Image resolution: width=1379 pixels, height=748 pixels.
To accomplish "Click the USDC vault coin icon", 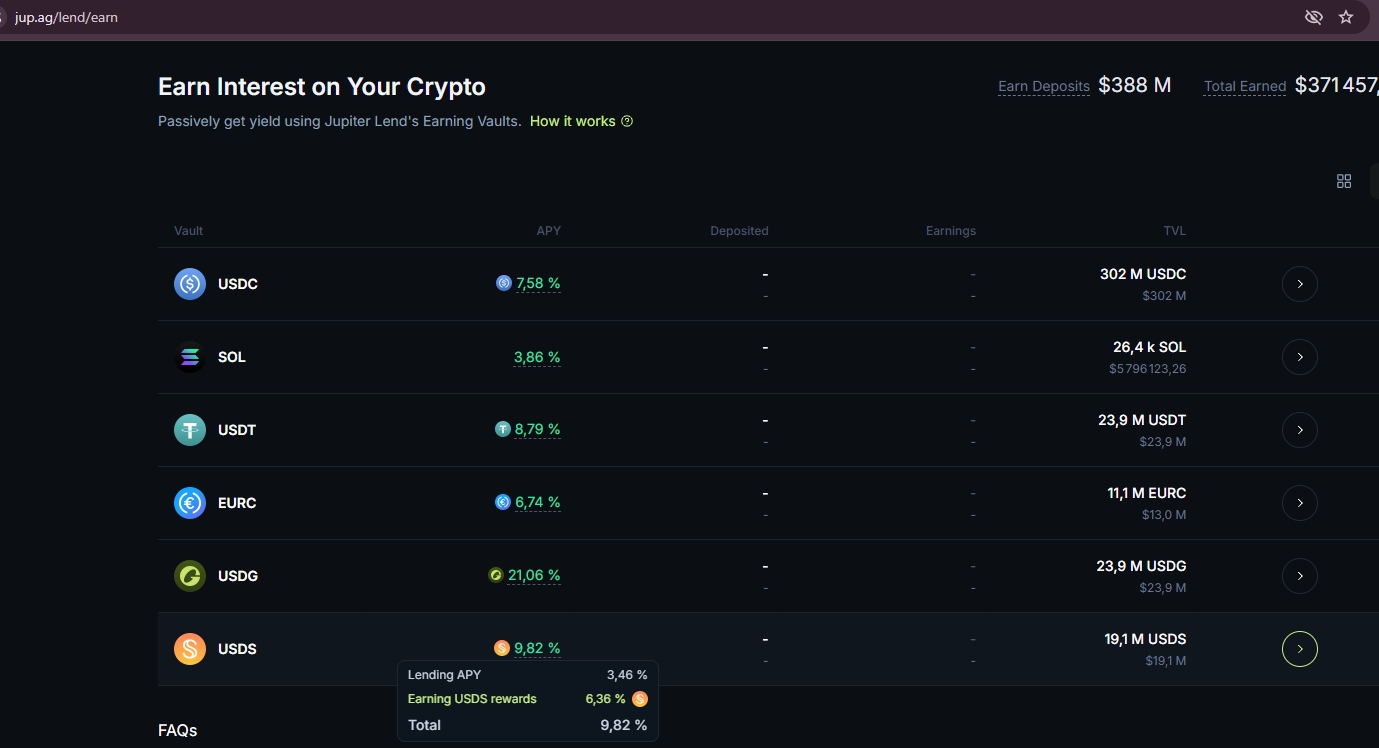I will [190, 284].
